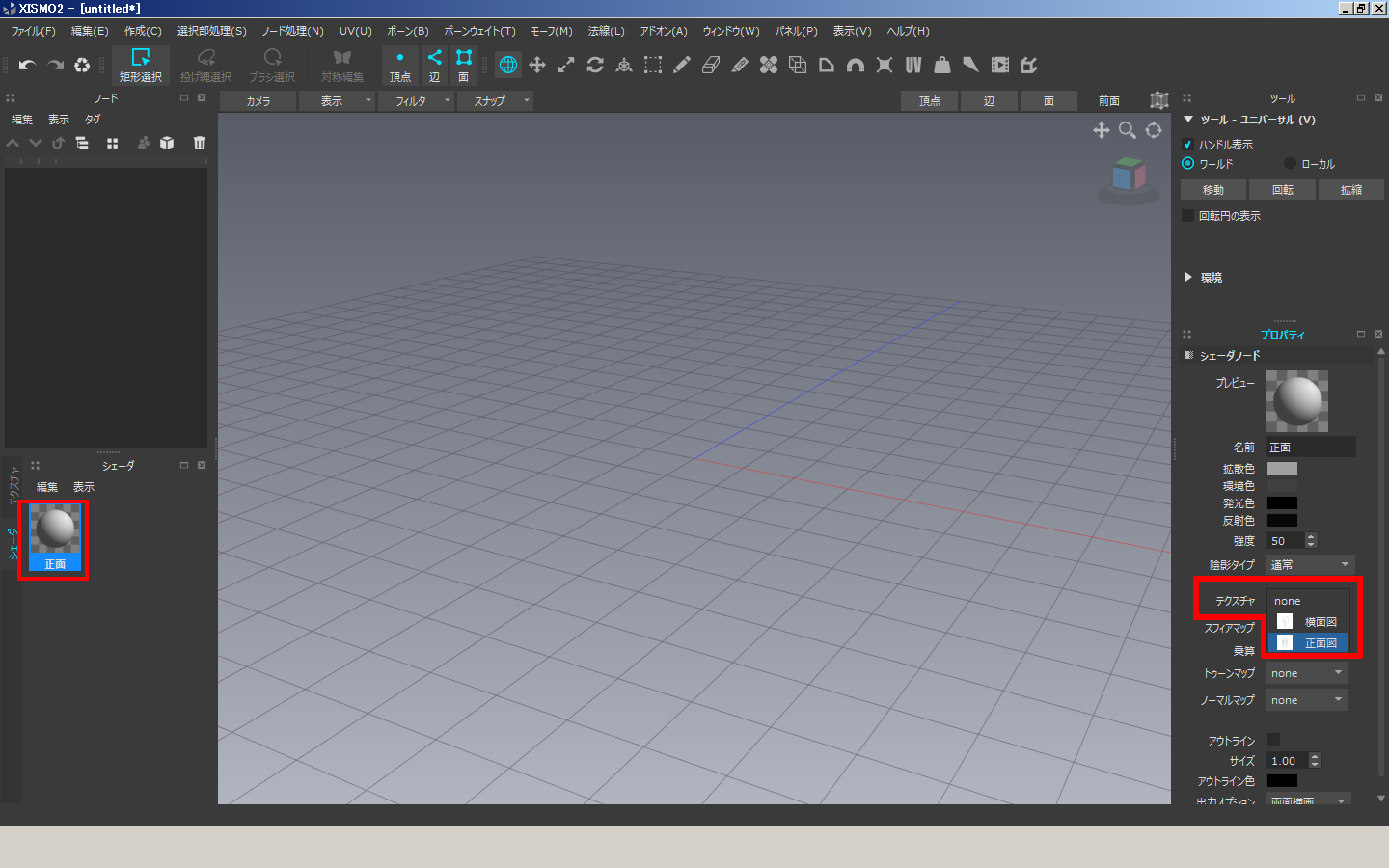Select the 矩形選択 rectangle selection tool
Screen dimensions: 1389x868
point(141,66)
